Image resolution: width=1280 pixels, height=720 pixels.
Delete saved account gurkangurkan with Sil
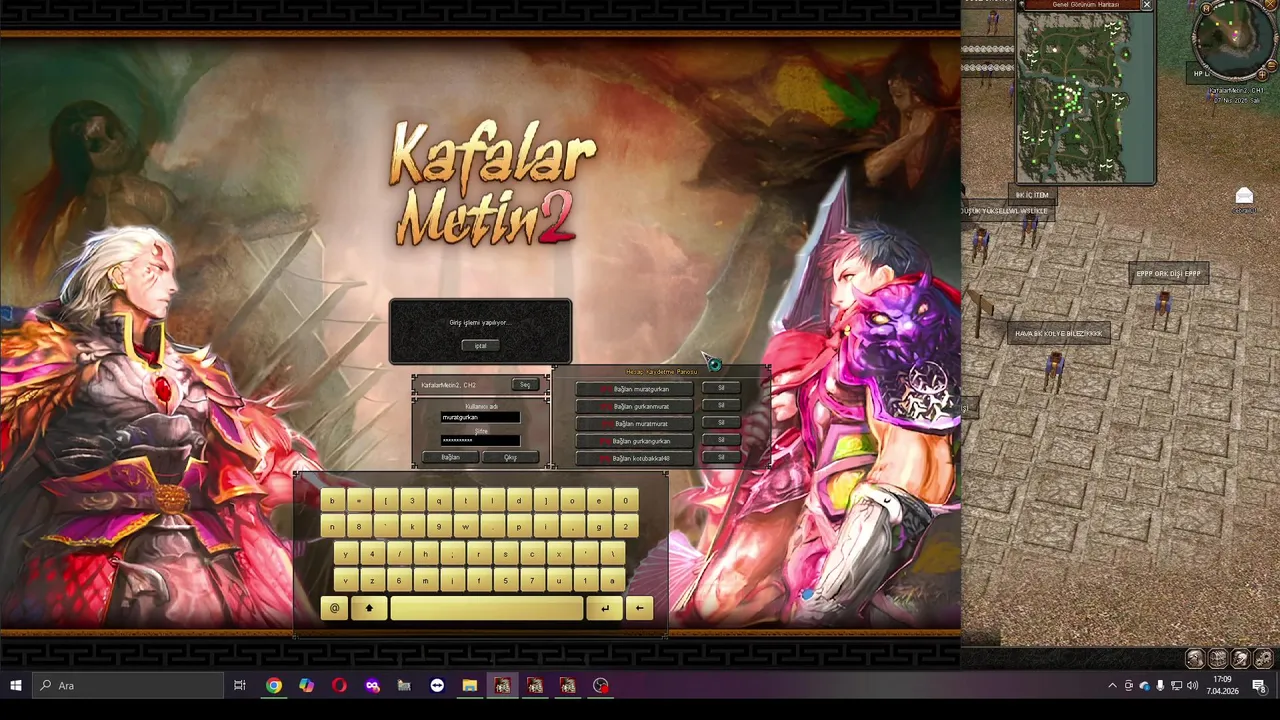[721, 439]
